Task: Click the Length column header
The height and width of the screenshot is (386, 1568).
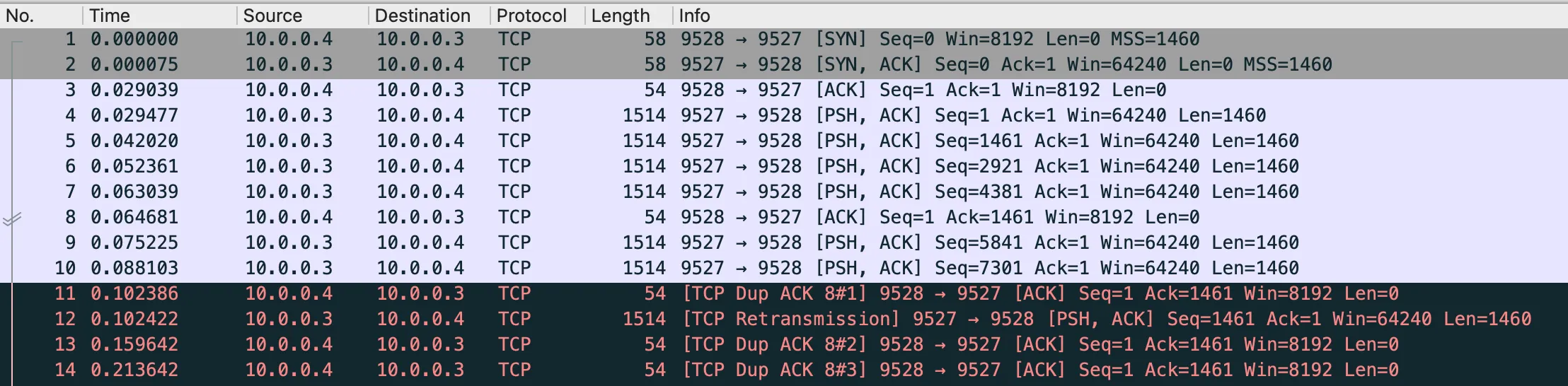Action: click(x=620, y=16)
